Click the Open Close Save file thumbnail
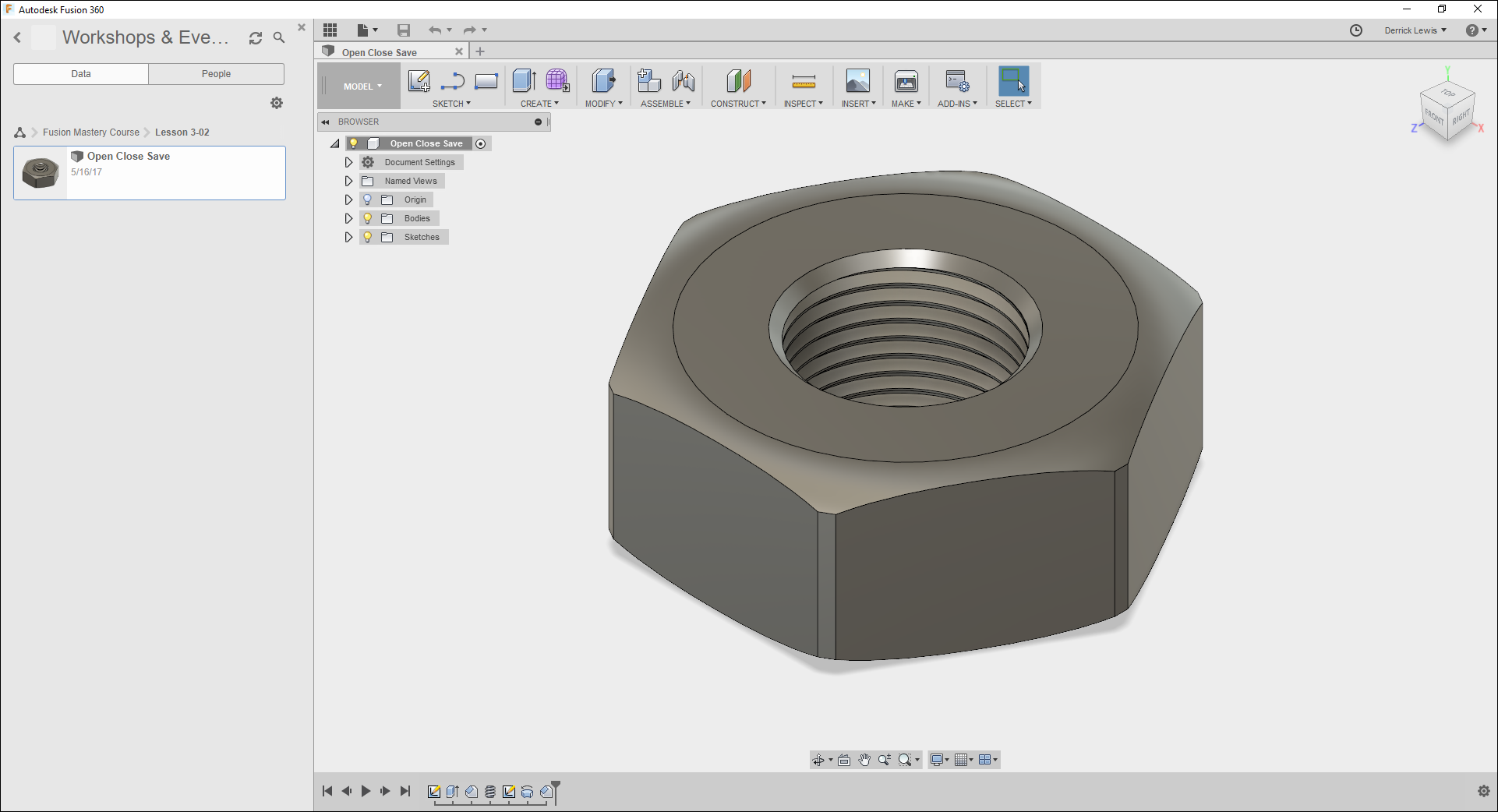Viewport: 1498px width, 812px height. pyautogui.click(x=41, y=173)
